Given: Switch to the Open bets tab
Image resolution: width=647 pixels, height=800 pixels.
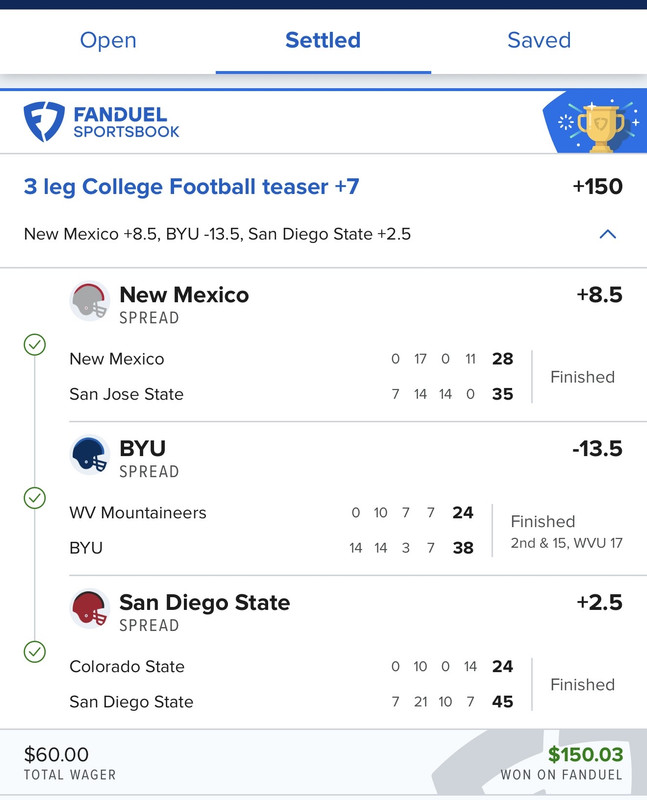Looking at the screenshot, I should (108, 40).
